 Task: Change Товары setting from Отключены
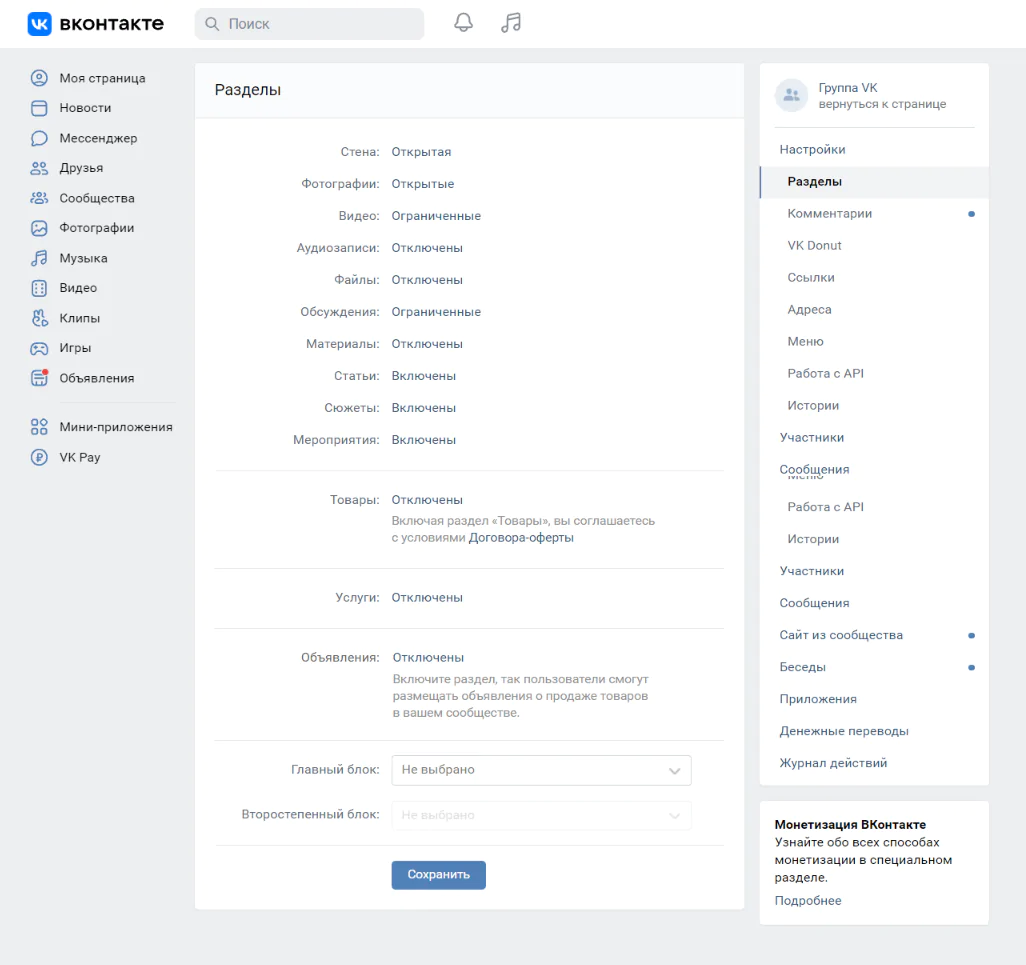coord(427,500)
